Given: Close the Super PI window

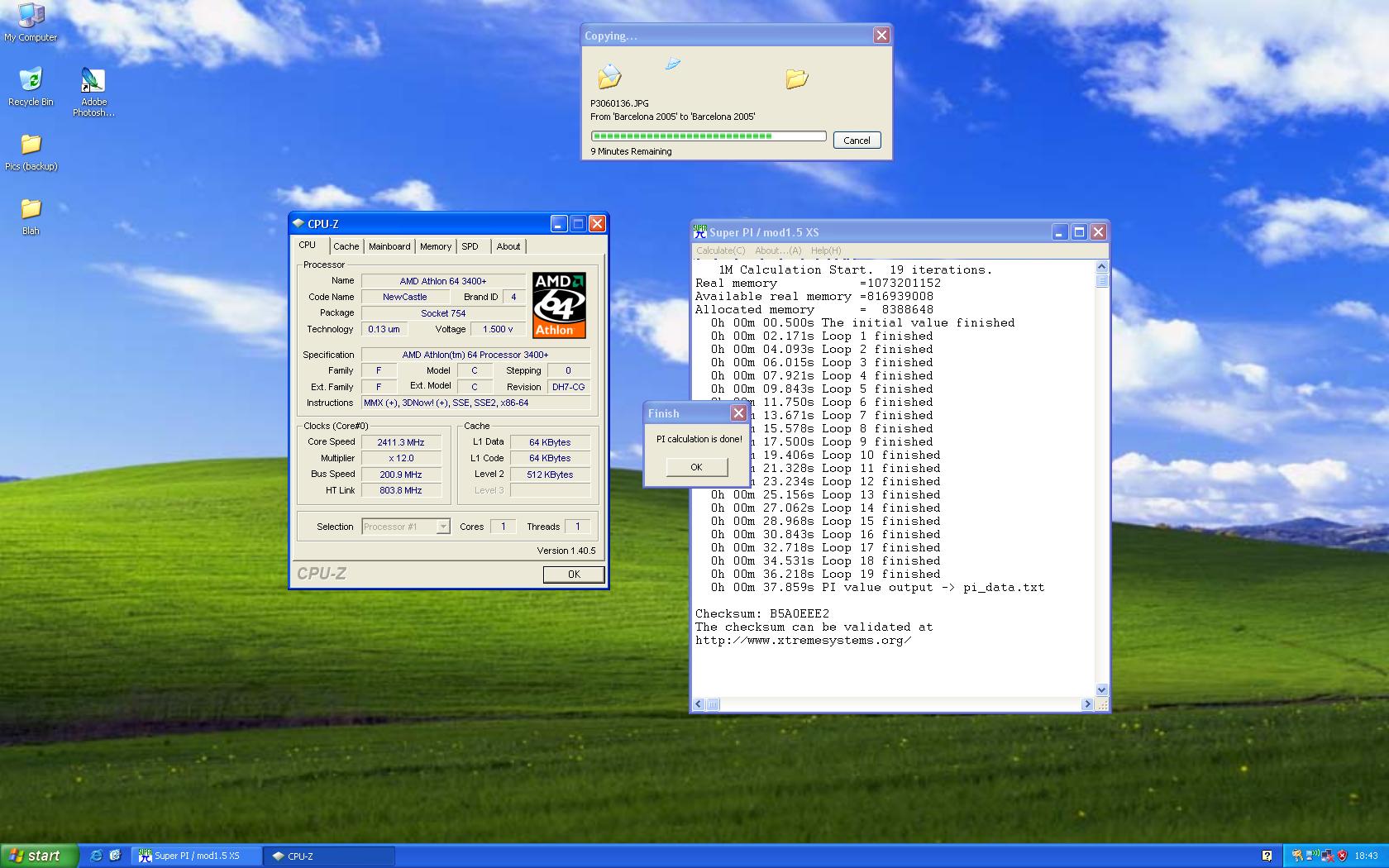Looking at the screenshot, I should tap(1098, 232).
